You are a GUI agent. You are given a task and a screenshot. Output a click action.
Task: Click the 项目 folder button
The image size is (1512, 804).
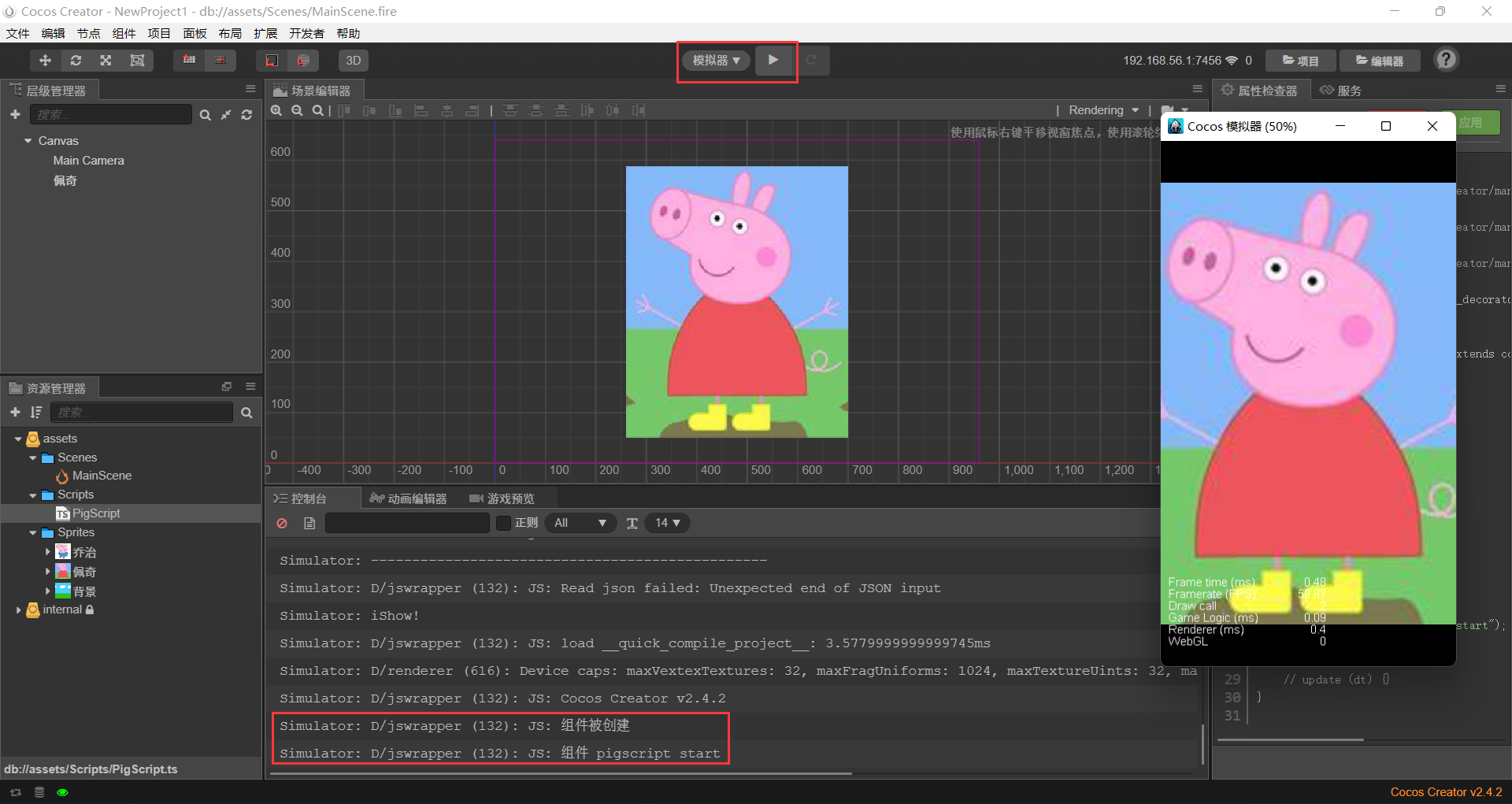(1301, 61)
